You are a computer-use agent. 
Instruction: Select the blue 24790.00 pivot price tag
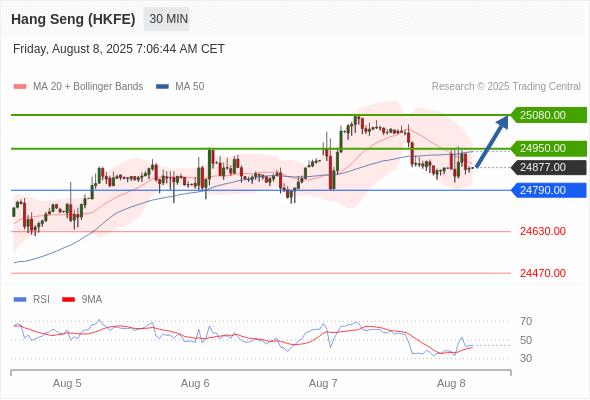tap(549, 190)
